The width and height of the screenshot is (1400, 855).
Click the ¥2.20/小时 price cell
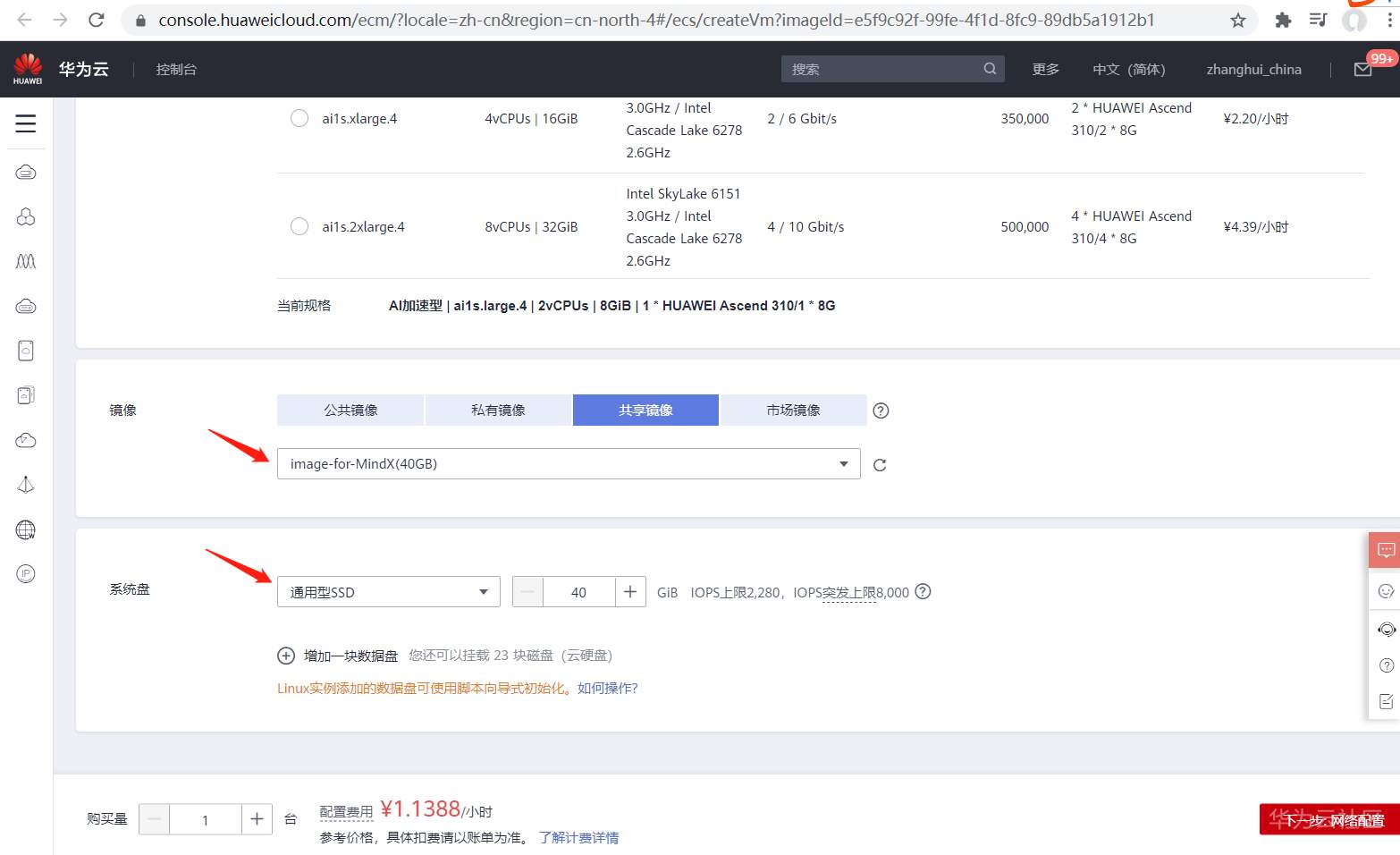(1255, 119)
